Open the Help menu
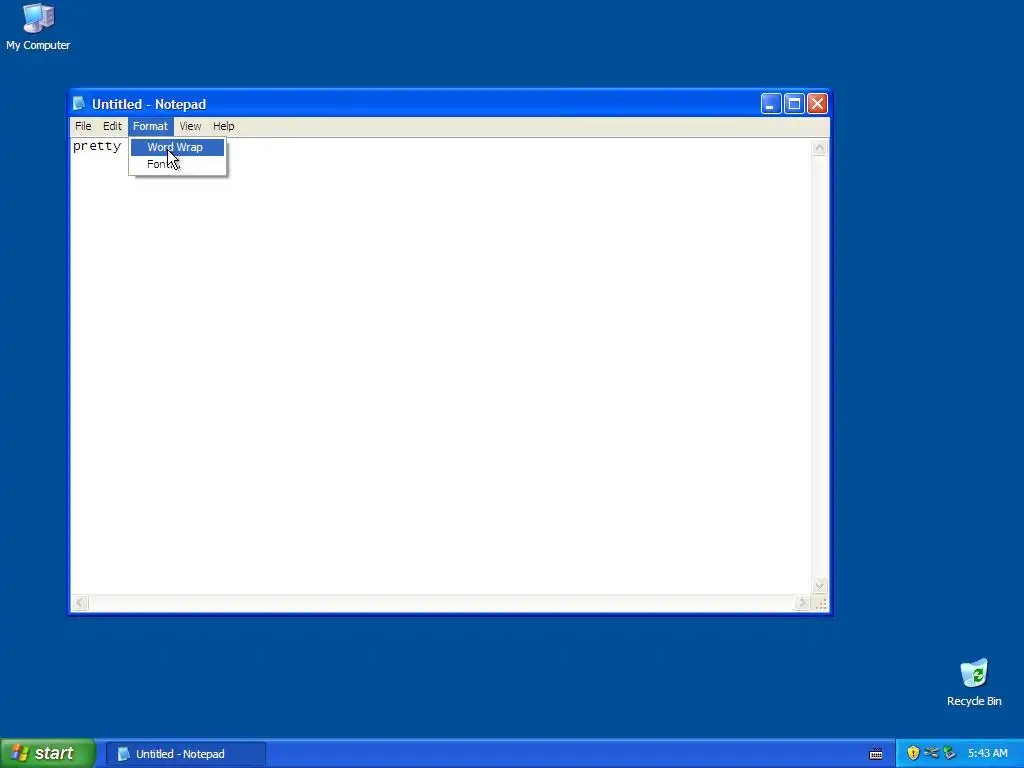Viewport: 1024px width, 768px height. pos(223,126)
